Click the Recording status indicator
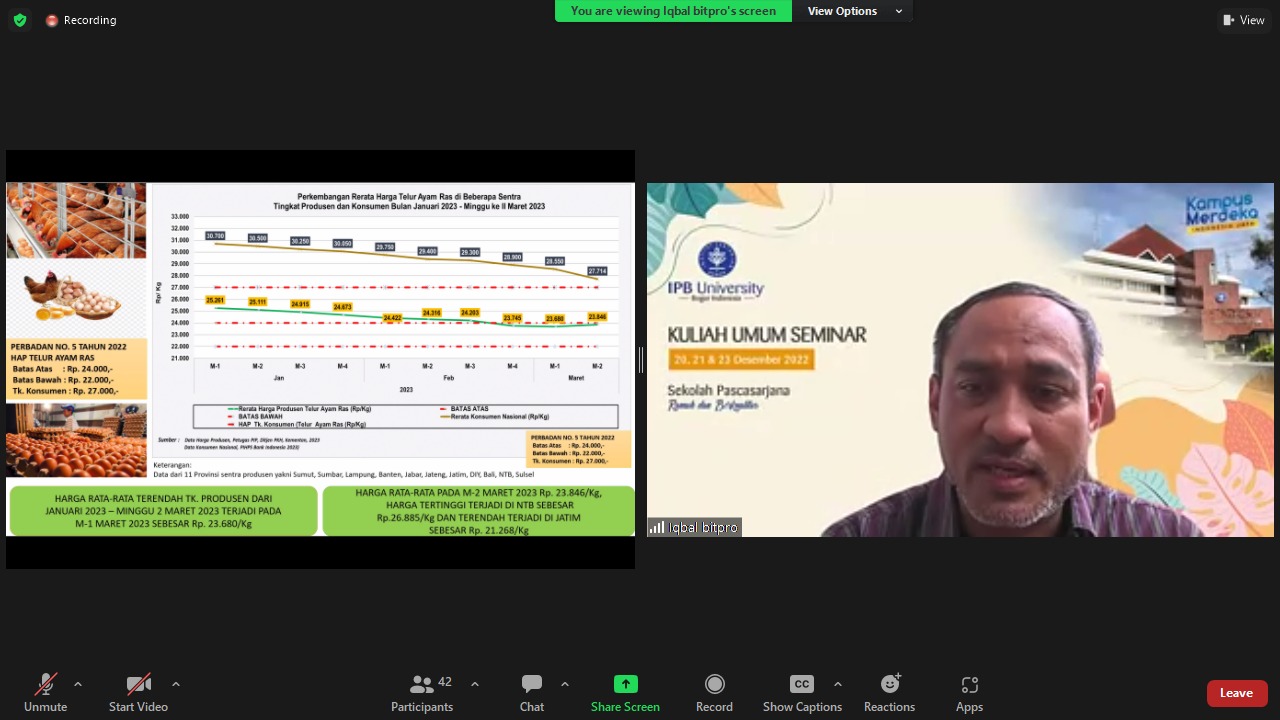This screenshot has height=720, width=1280. (81, 20)
